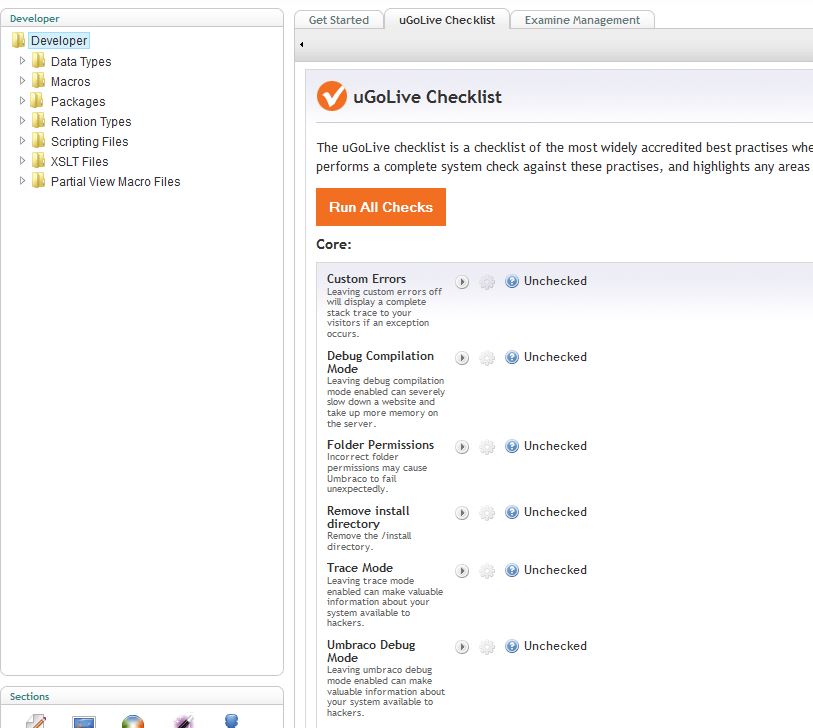Click the Unchecked status beside Folder Permissions
This screenshot has width=813, height=728.
click(555, 446)
